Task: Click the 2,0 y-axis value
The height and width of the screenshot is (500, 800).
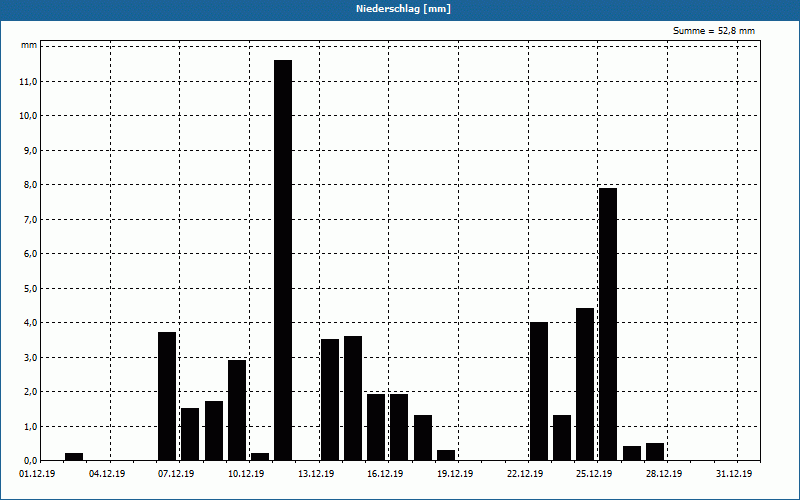Action: click(29, 391)
